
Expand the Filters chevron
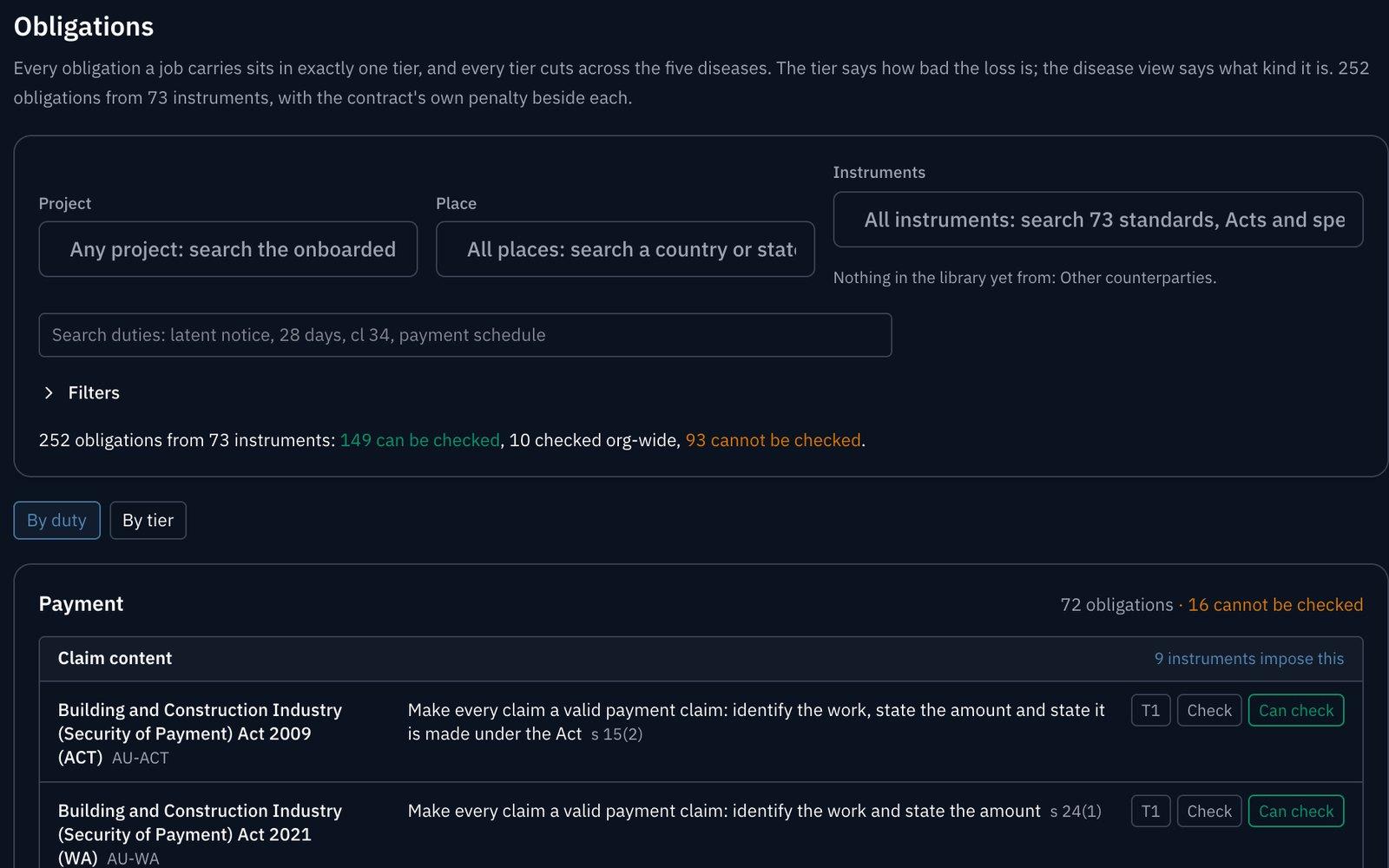click(x=49, y=393)
